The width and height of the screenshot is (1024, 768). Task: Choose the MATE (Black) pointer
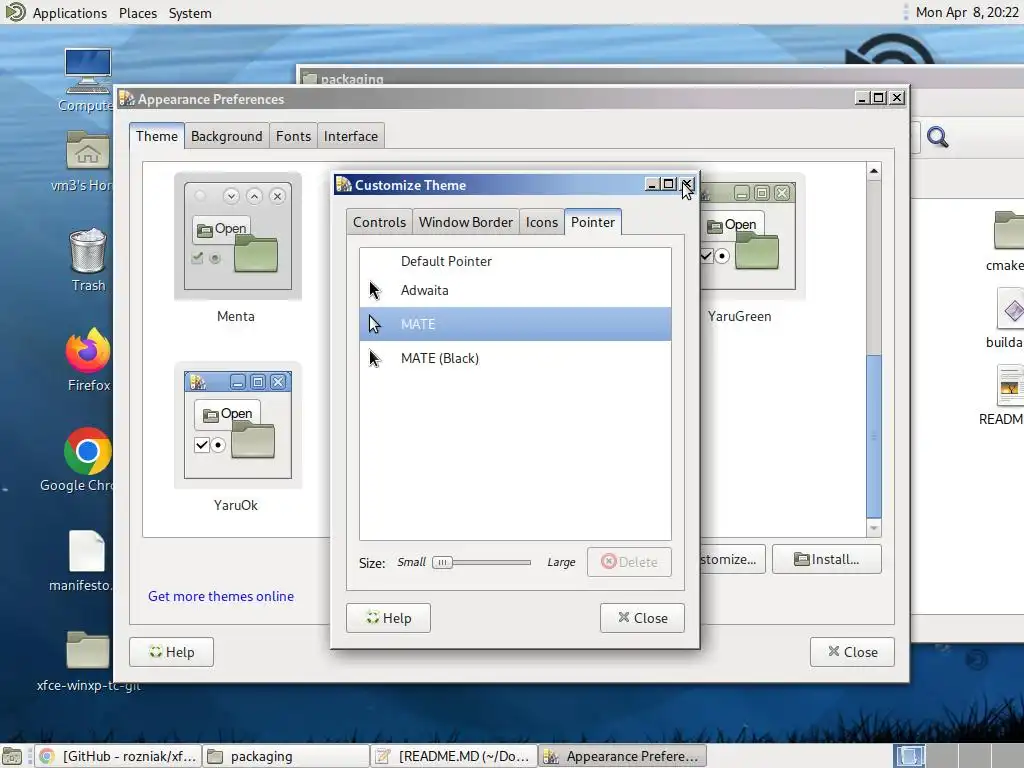515,358
